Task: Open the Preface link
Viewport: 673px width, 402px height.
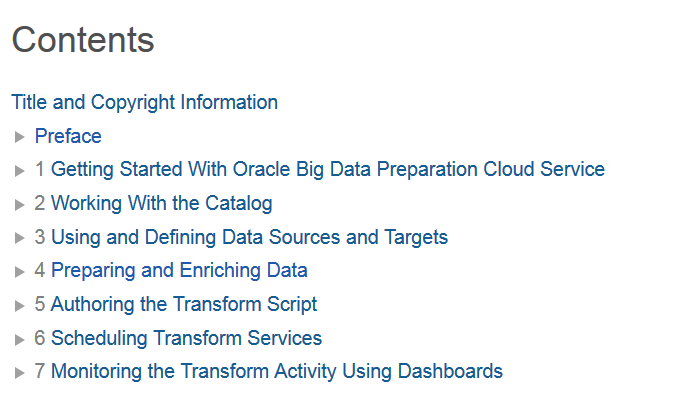Action: pos(68,136)
